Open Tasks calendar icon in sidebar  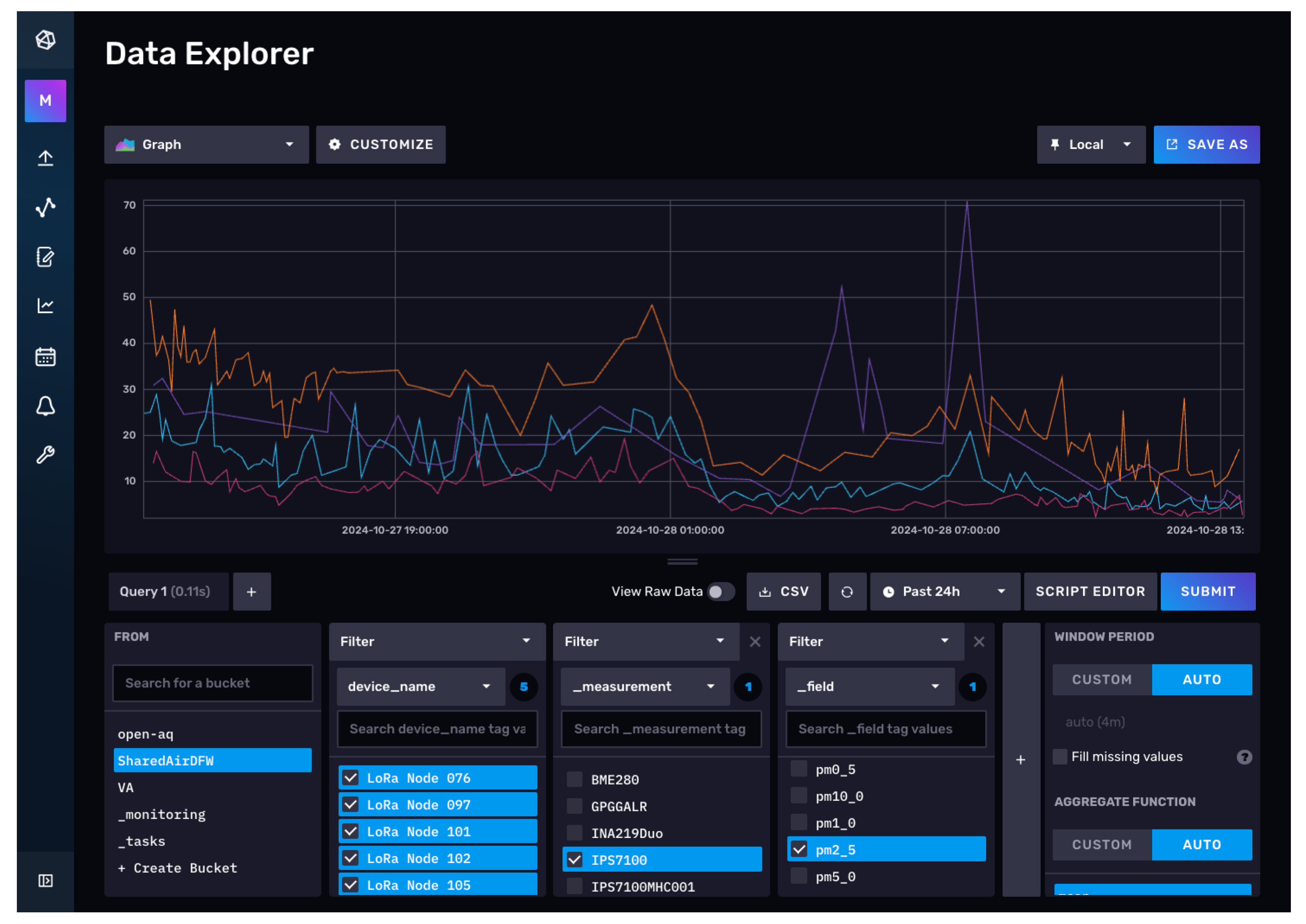point(45,356)
